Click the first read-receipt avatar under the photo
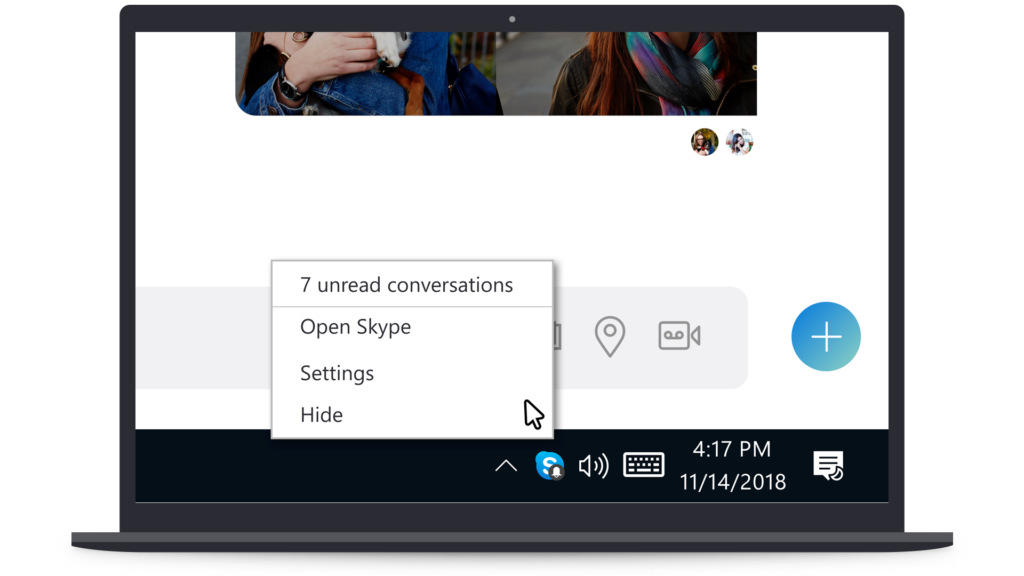 [x=704, y=142]
